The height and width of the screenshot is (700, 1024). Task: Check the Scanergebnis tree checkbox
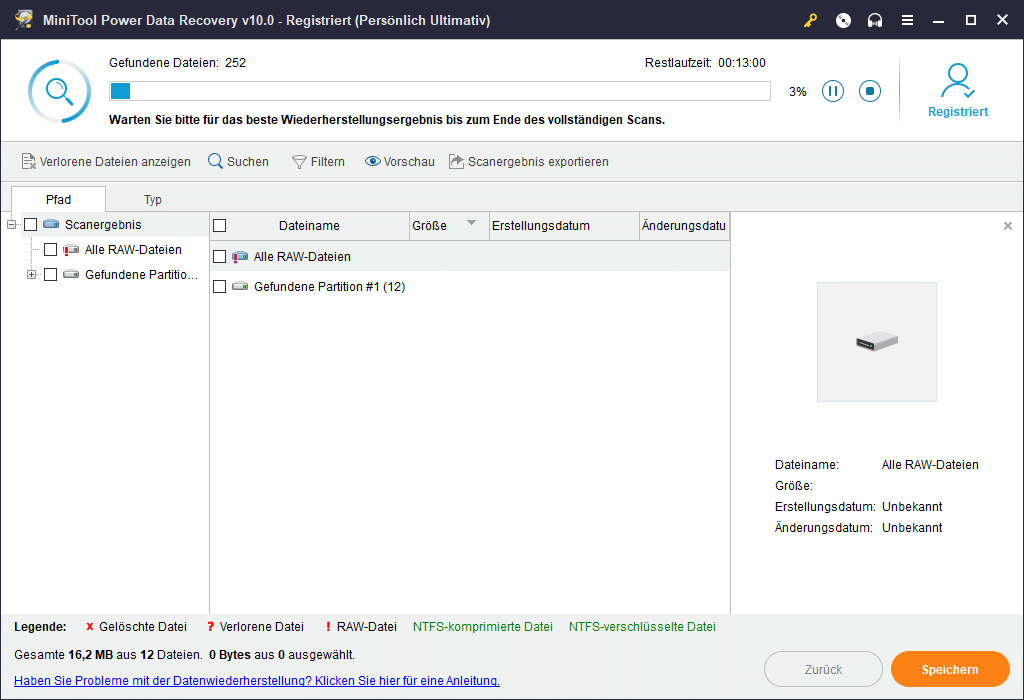click(30, 225)
